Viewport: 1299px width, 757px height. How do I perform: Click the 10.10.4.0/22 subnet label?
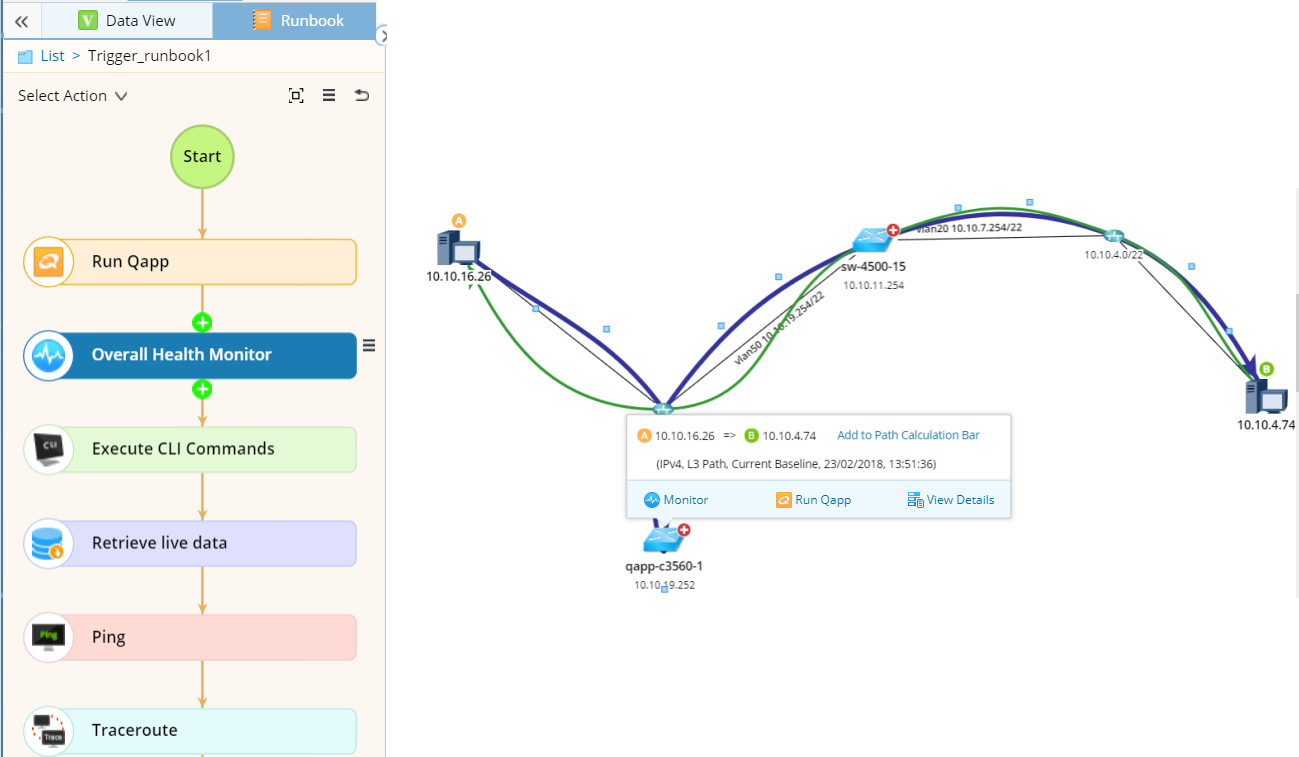click(1113, 255)
